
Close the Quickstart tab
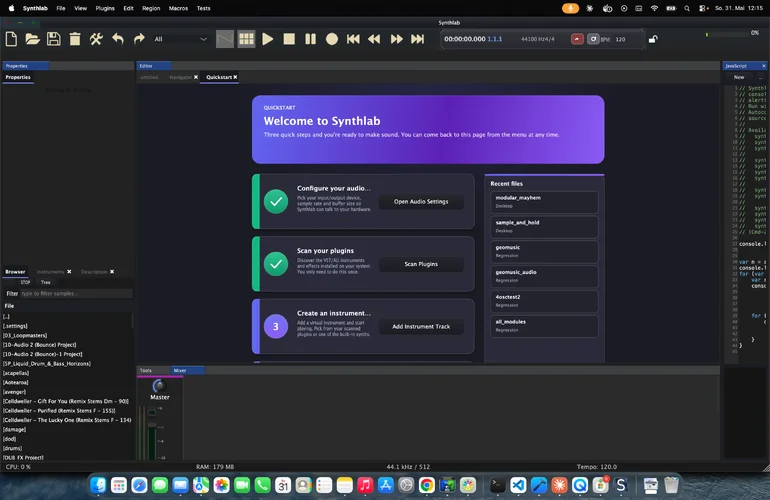(235, 77)
